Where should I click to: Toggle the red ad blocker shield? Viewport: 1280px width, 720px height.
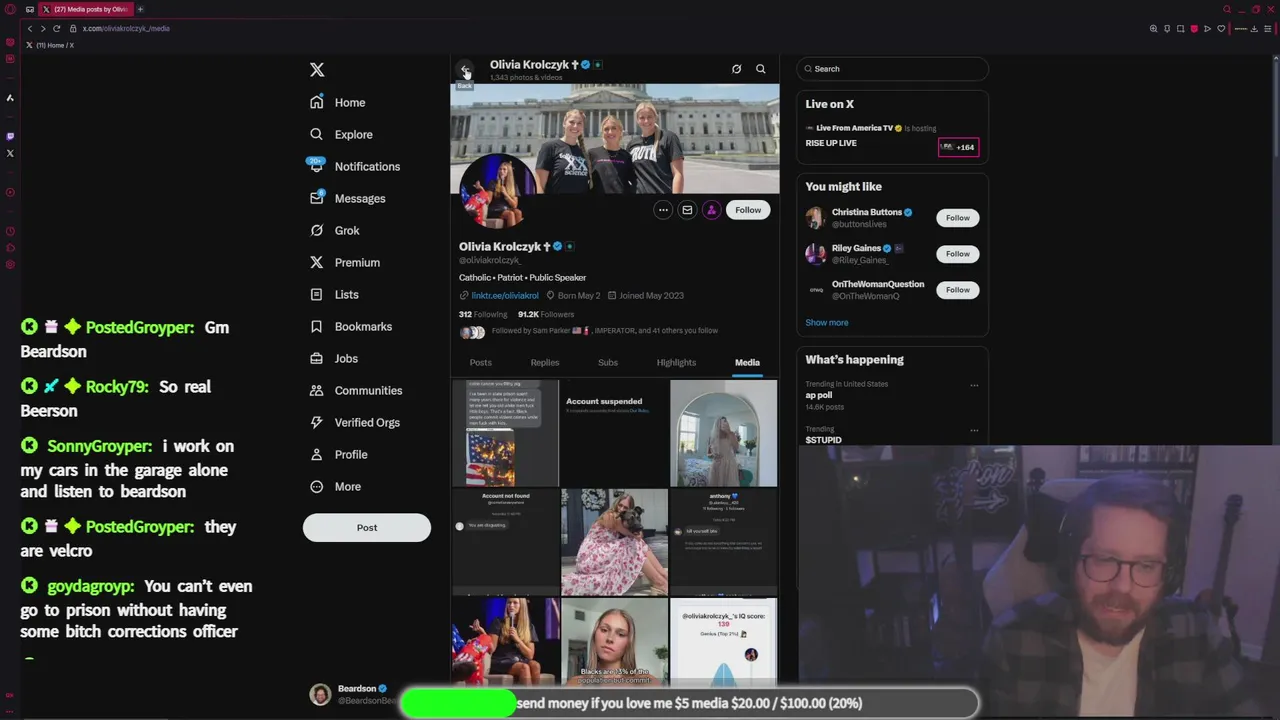coord(1194,28)
